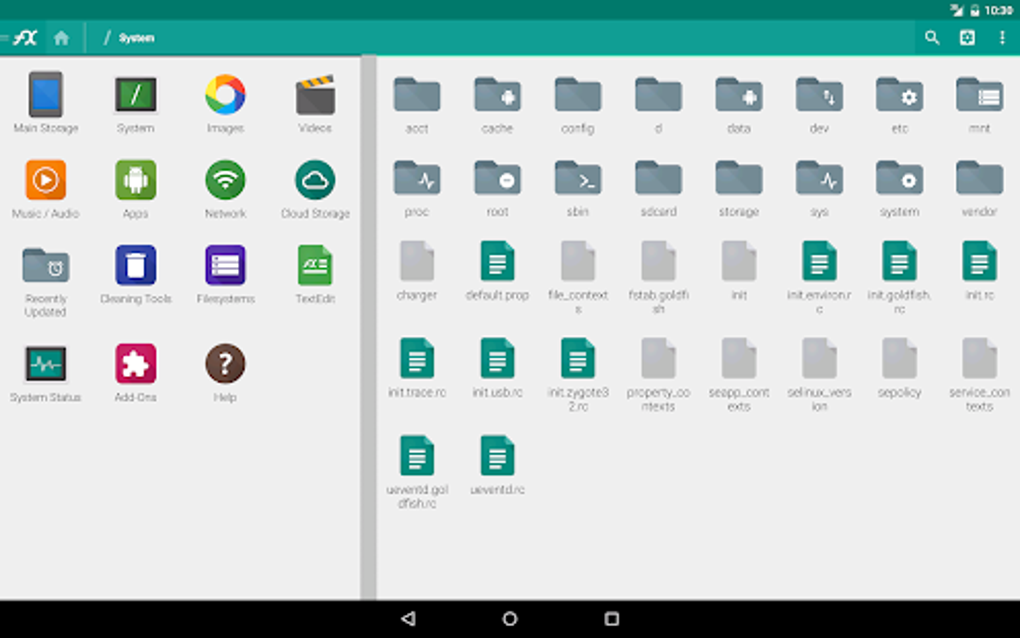The image size is (1020, 638).
Task: Go home using the toolbar home button
Action: click(x=62, y=37)
